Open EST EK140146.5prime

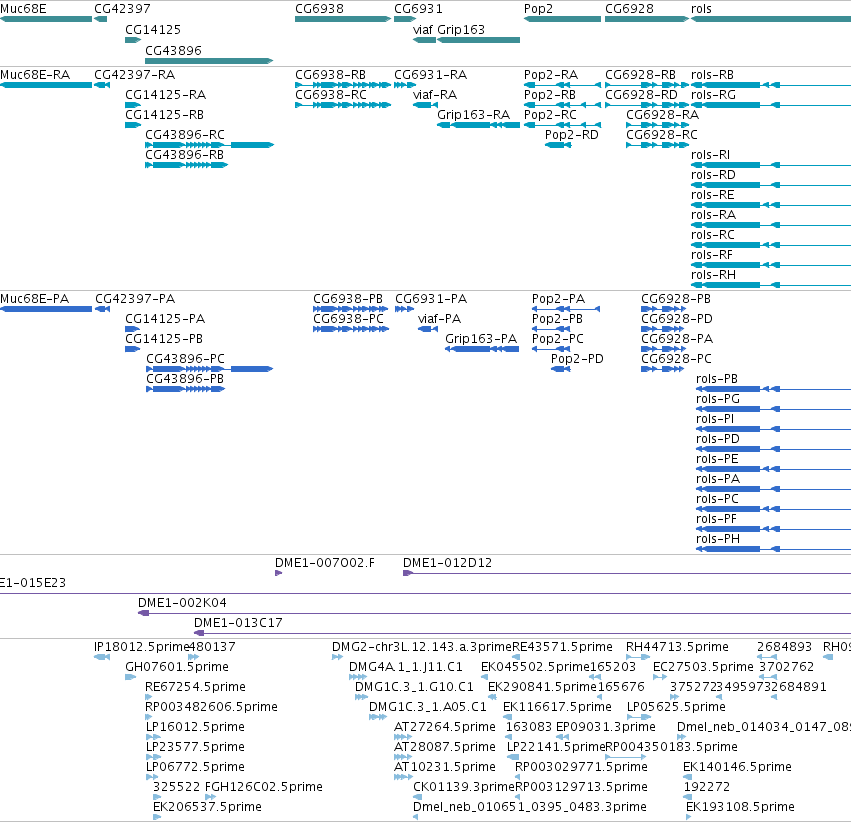tap(737, 767)
